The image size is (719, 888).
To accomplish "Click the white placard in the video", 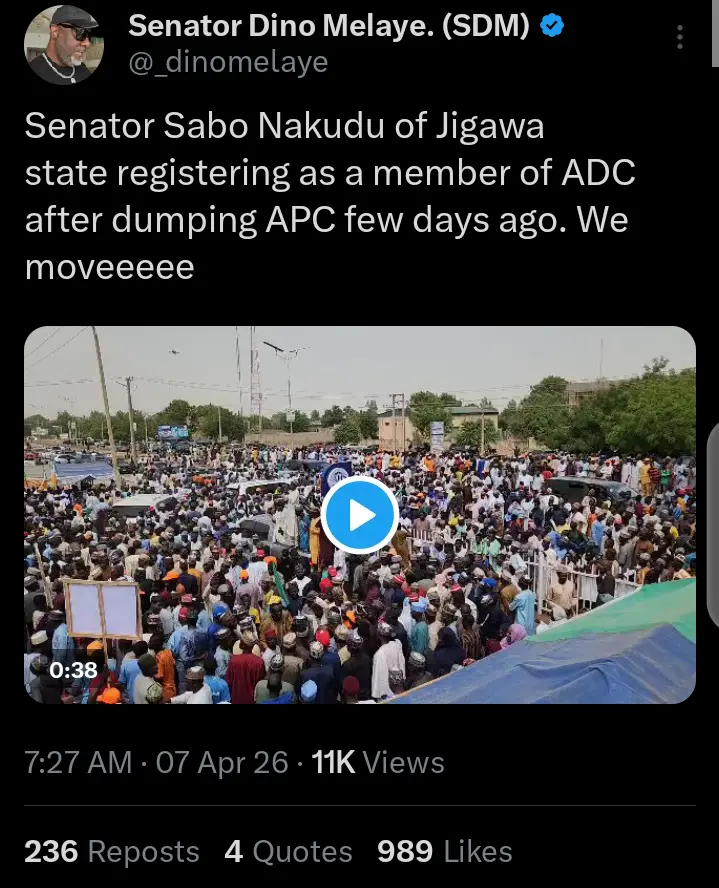I will pos(102,609).
